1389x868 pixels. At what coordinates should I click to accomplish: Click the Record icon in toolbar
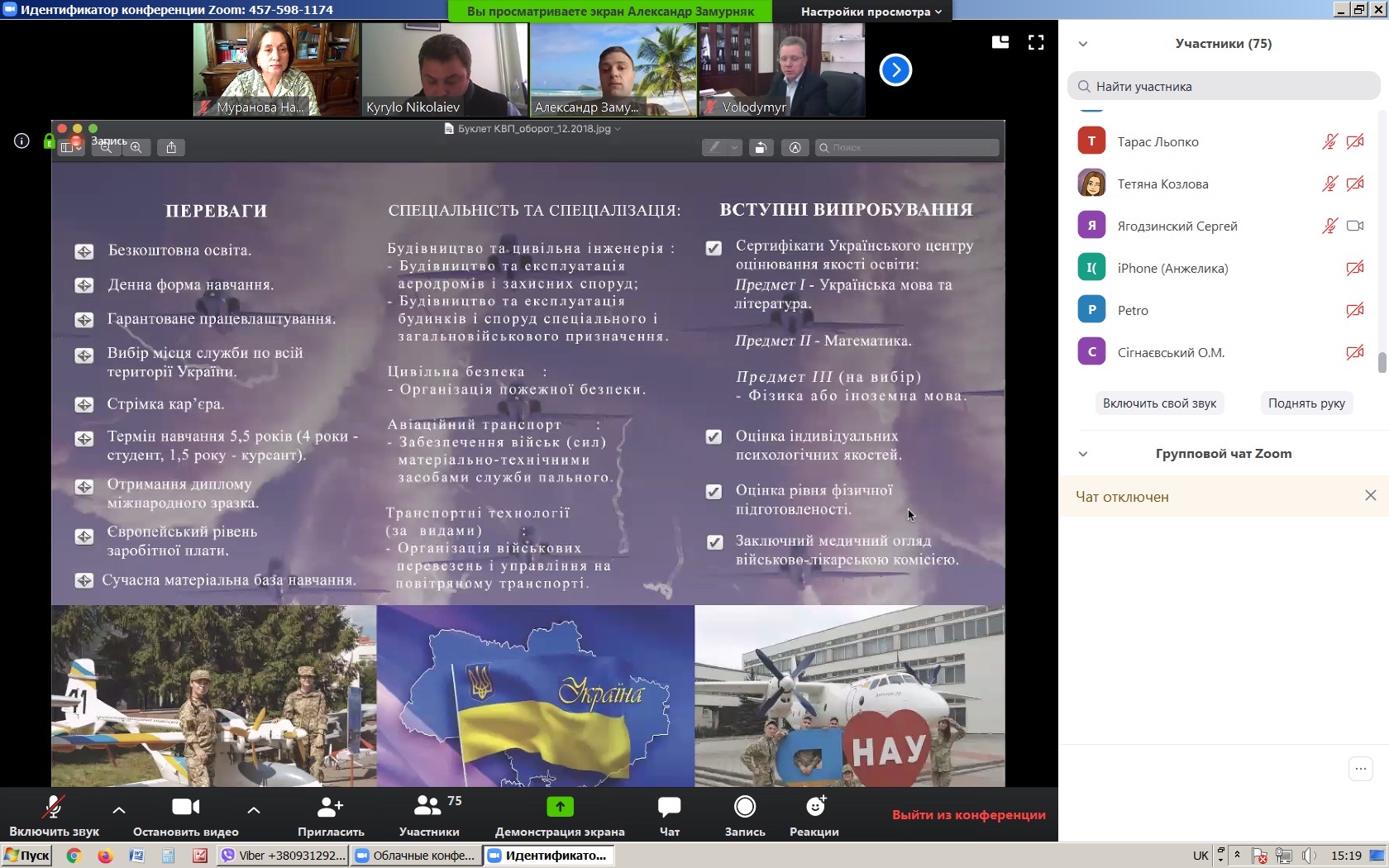click(x=745, y=807)
